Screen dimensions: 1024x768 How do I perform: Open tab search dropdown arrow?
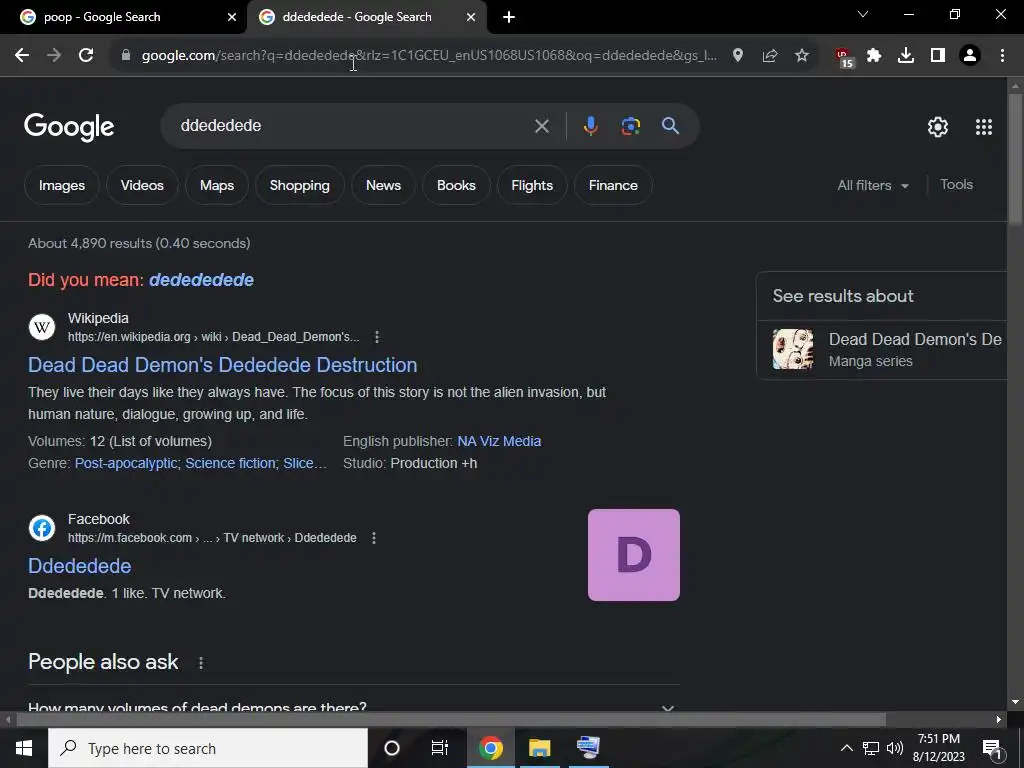[x=863, y=14]
